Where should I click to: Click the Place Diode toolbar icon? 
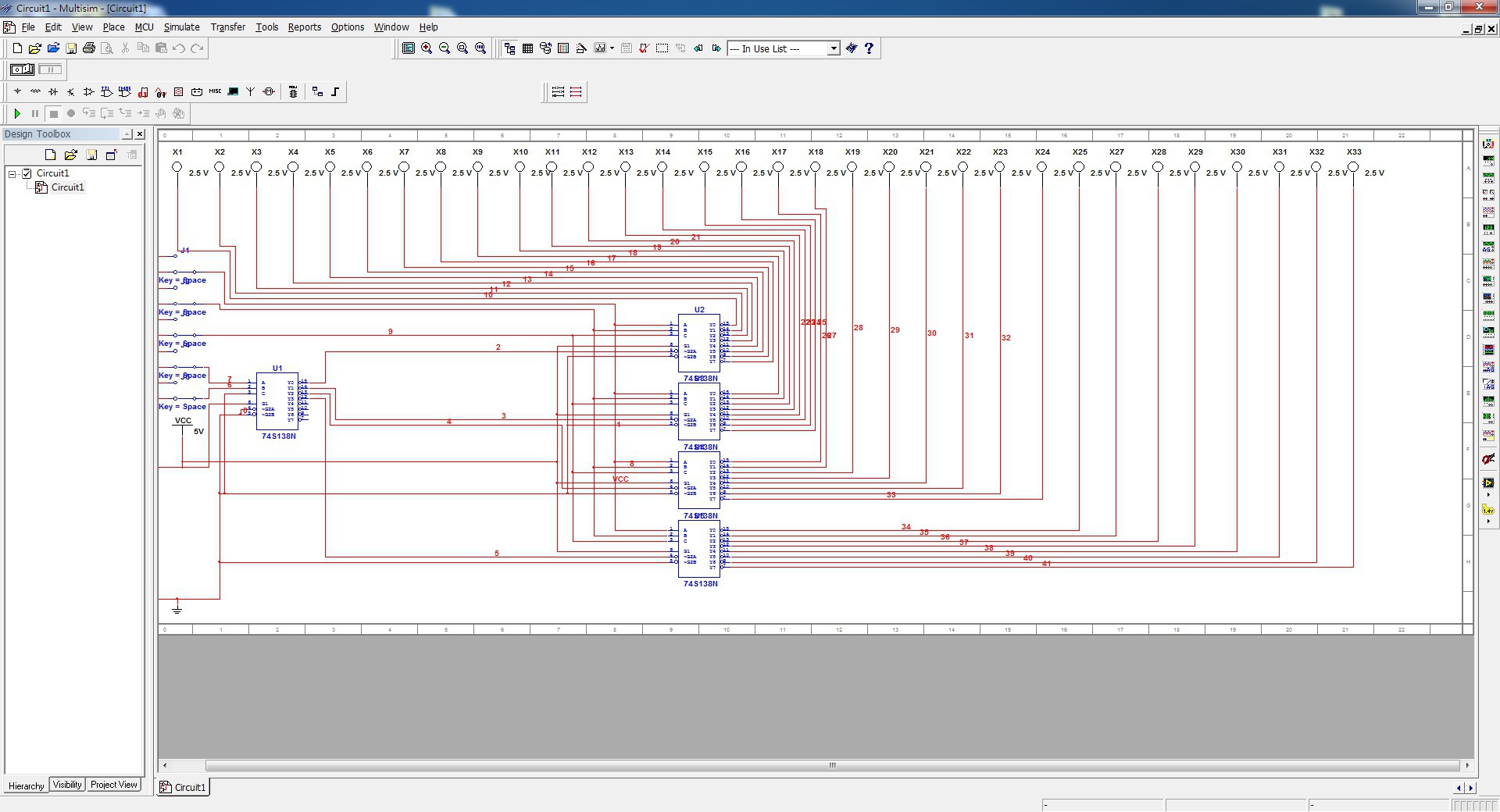tap(53, 92)
